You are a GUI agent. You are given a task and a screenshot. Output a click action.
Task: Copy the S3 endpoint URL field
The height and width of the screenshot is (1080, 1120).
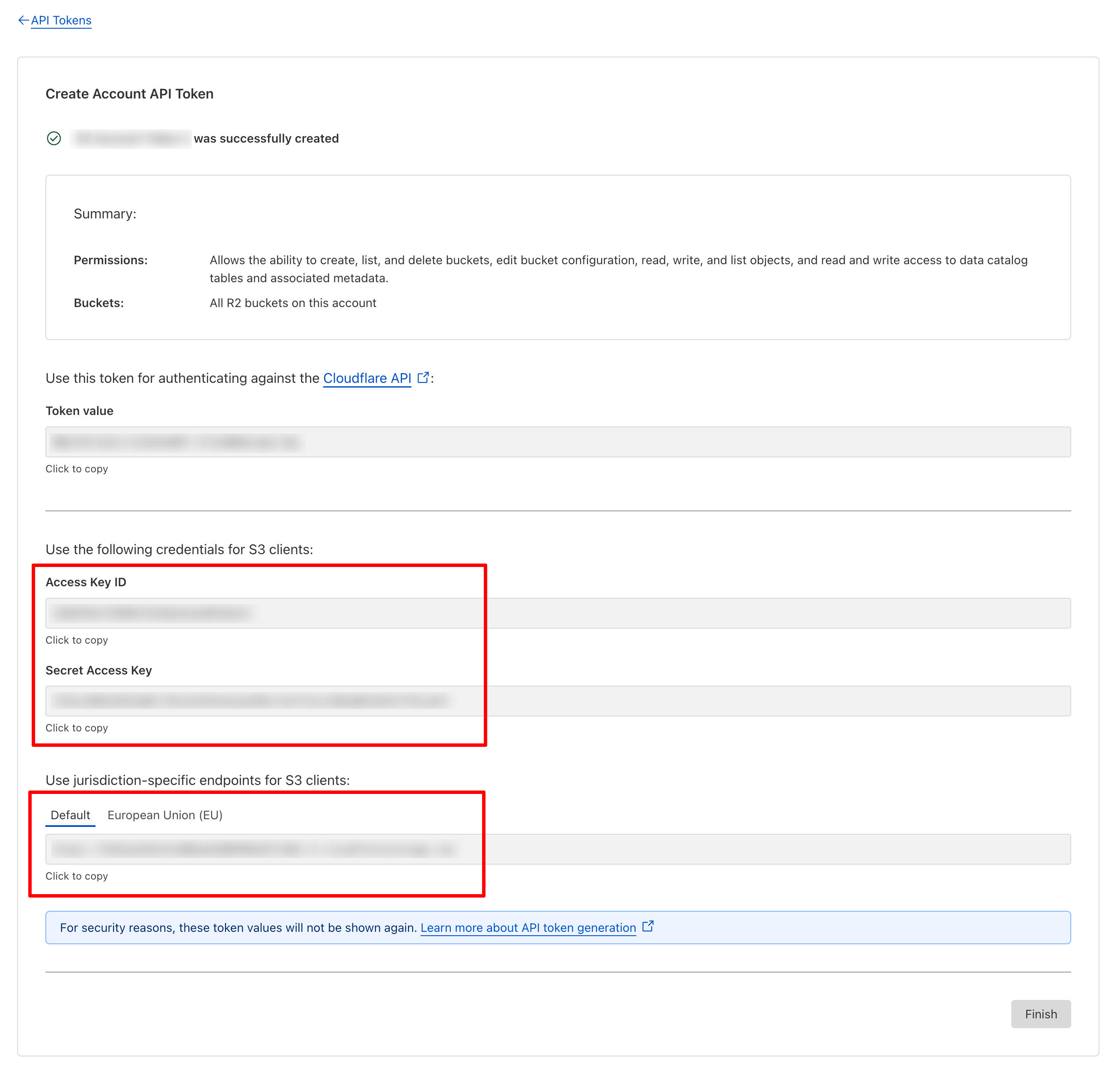point(557,849)
